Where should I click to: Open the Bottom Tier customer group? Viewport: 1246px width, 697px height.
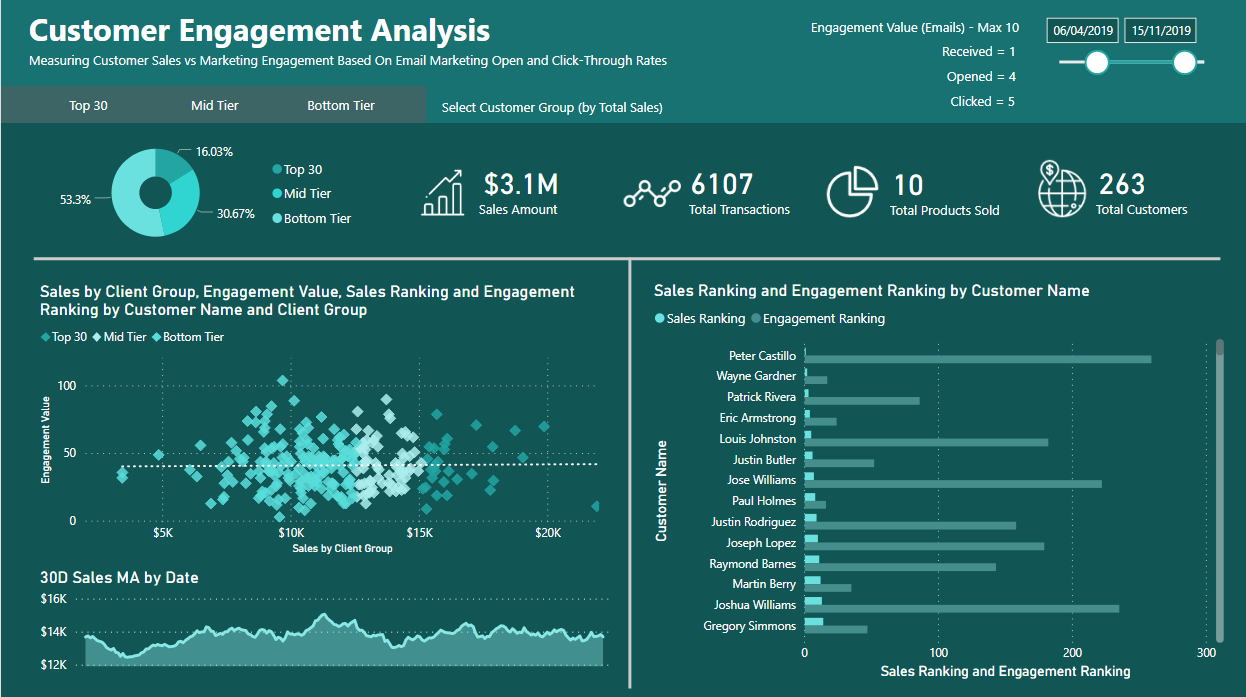coord(341,105)
